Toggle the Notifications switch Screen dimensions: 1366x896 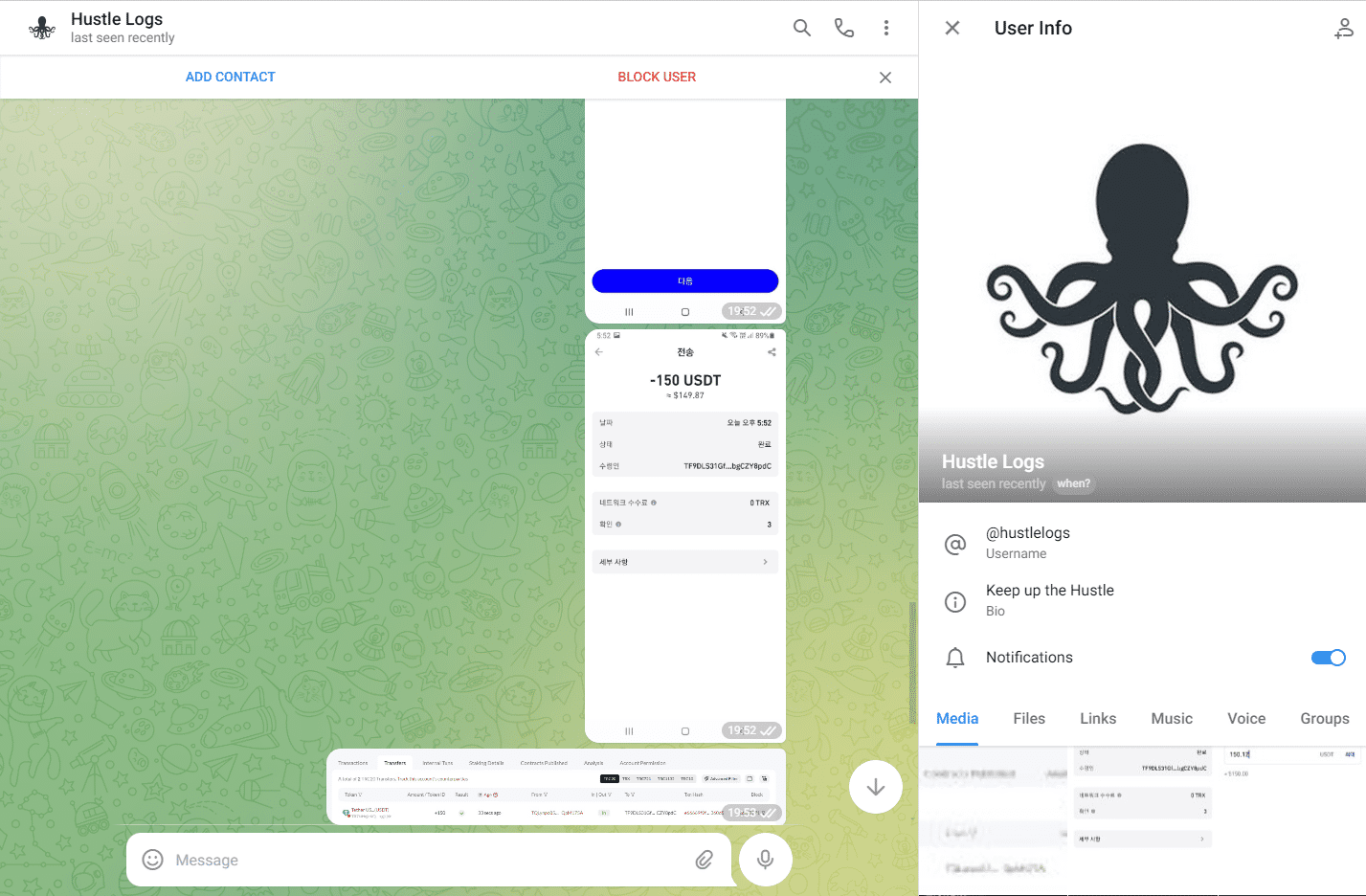pos(1328,658)
